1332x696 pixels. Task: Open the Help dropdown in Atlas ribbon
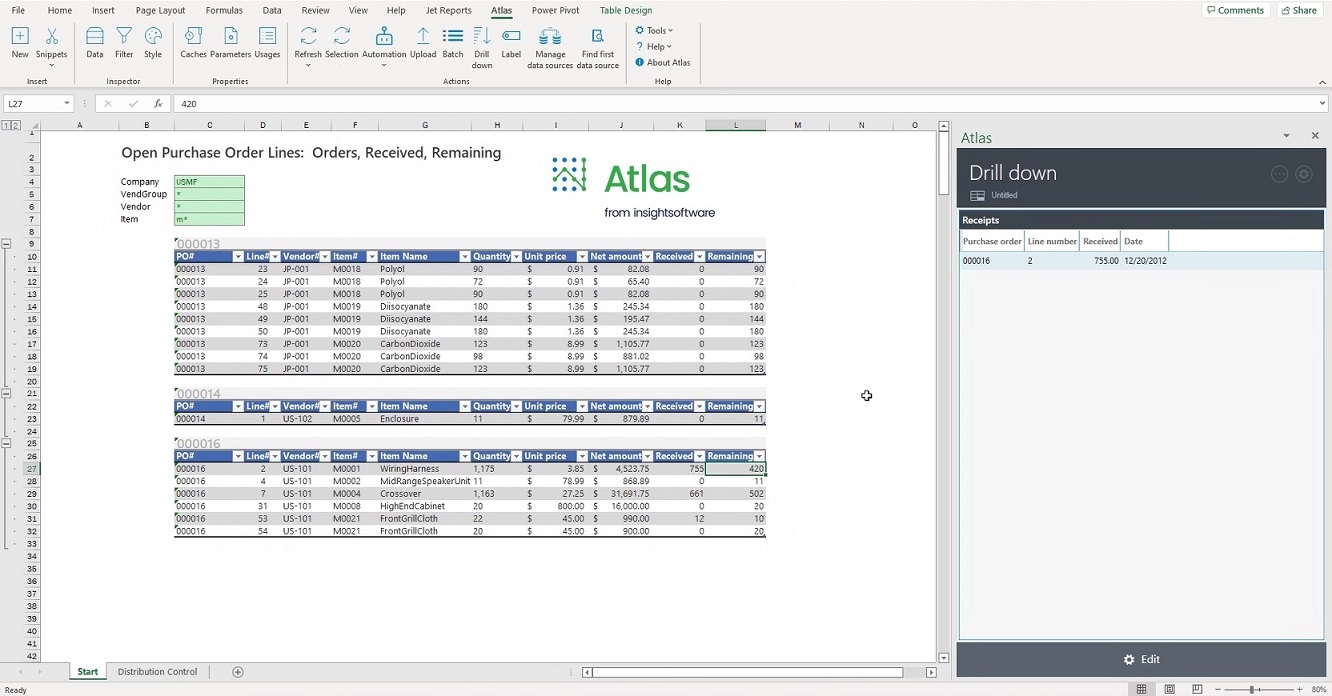point(654,46)
